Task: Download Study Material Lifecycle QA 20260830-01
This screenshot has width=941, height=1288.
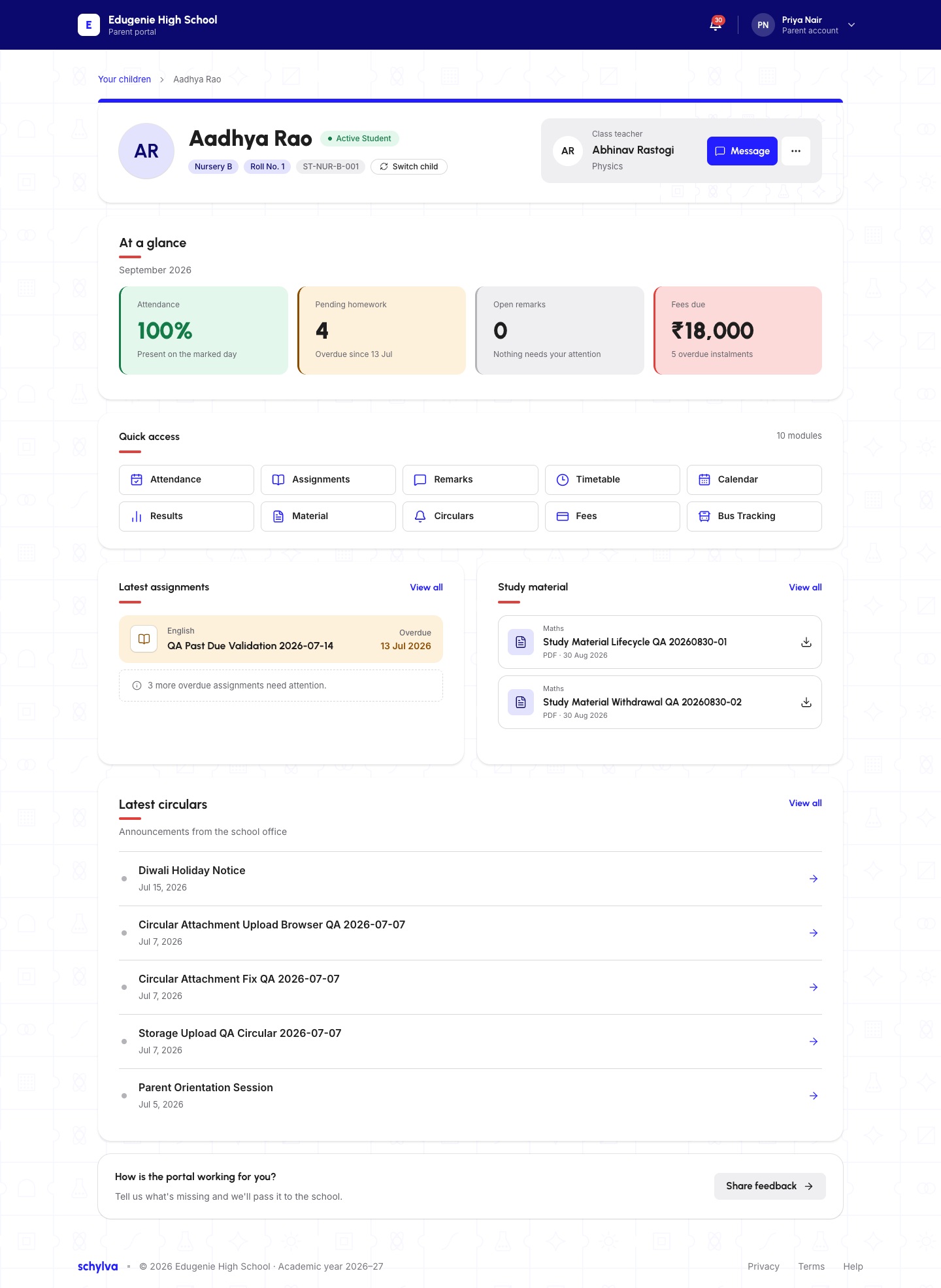Action: (x=806, y=642)
